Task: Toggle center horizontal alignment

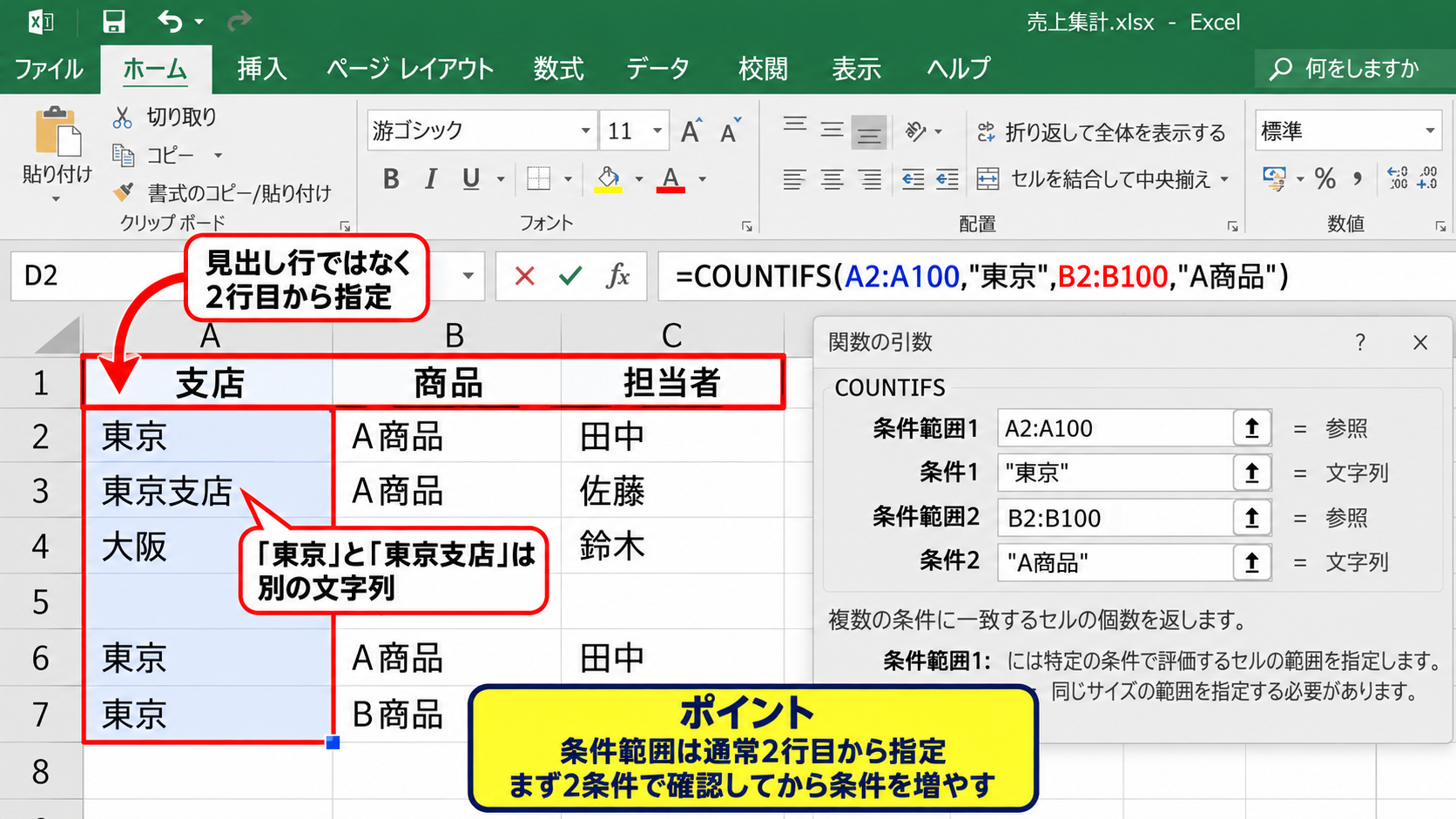Action: click(x=832, y=179)
